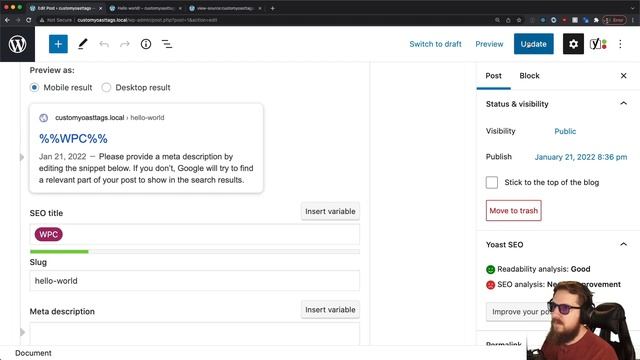640x360 pixels.
Task: Switch to the Post sidebar tab
Action: pyautogui.click(x=493, y=76)
